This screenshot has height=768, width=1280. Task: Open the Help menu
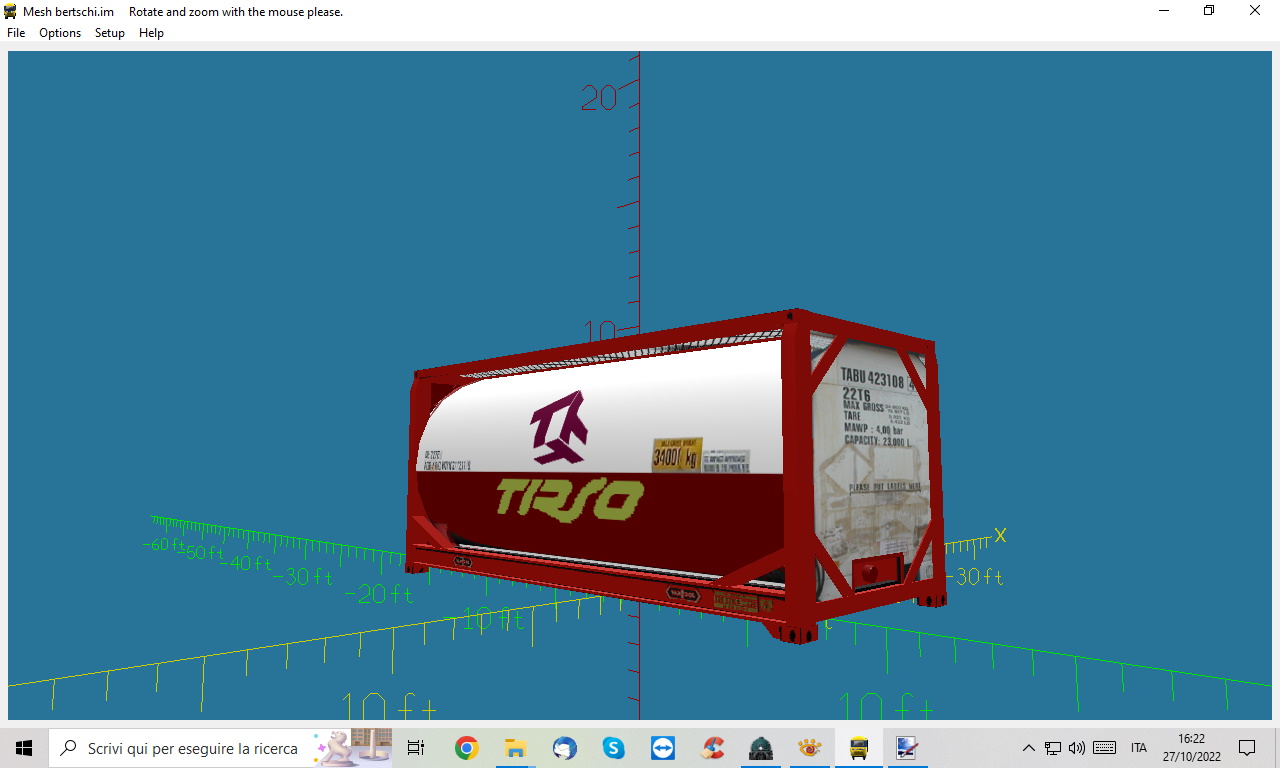point(151,33)
